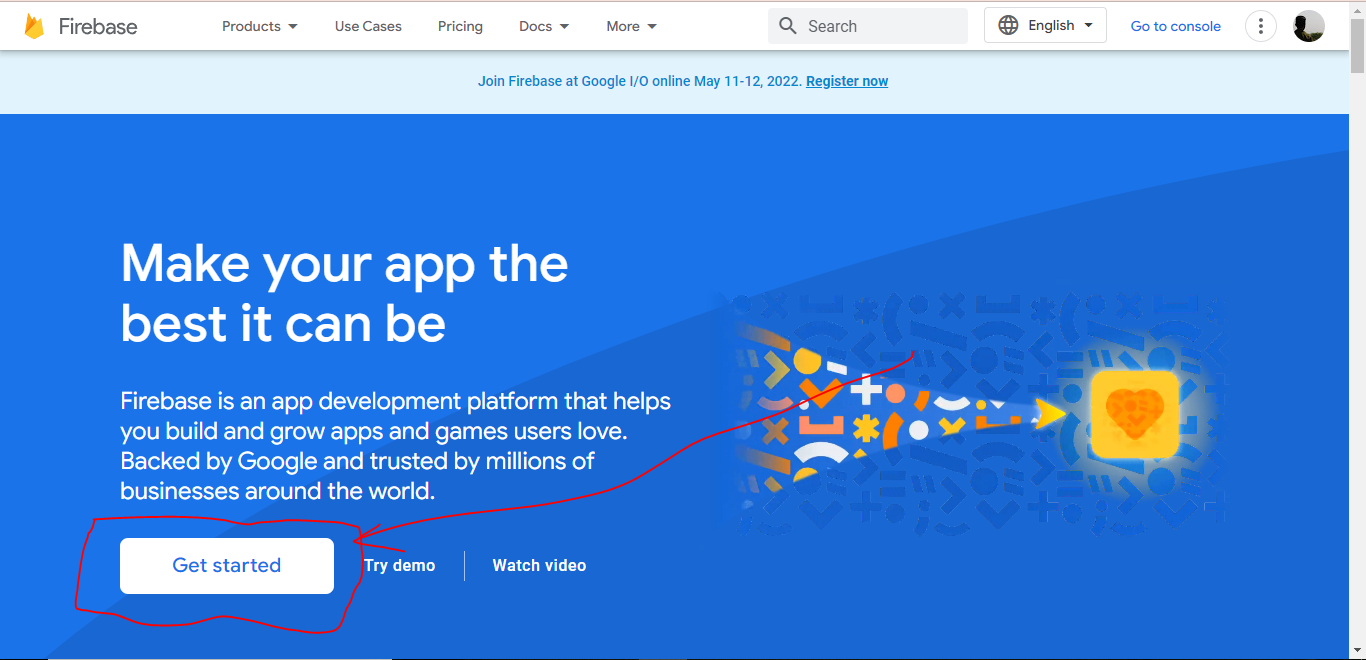Open Register now for Google I/O
Screen dimensions: 1366x660
[846, 81]
